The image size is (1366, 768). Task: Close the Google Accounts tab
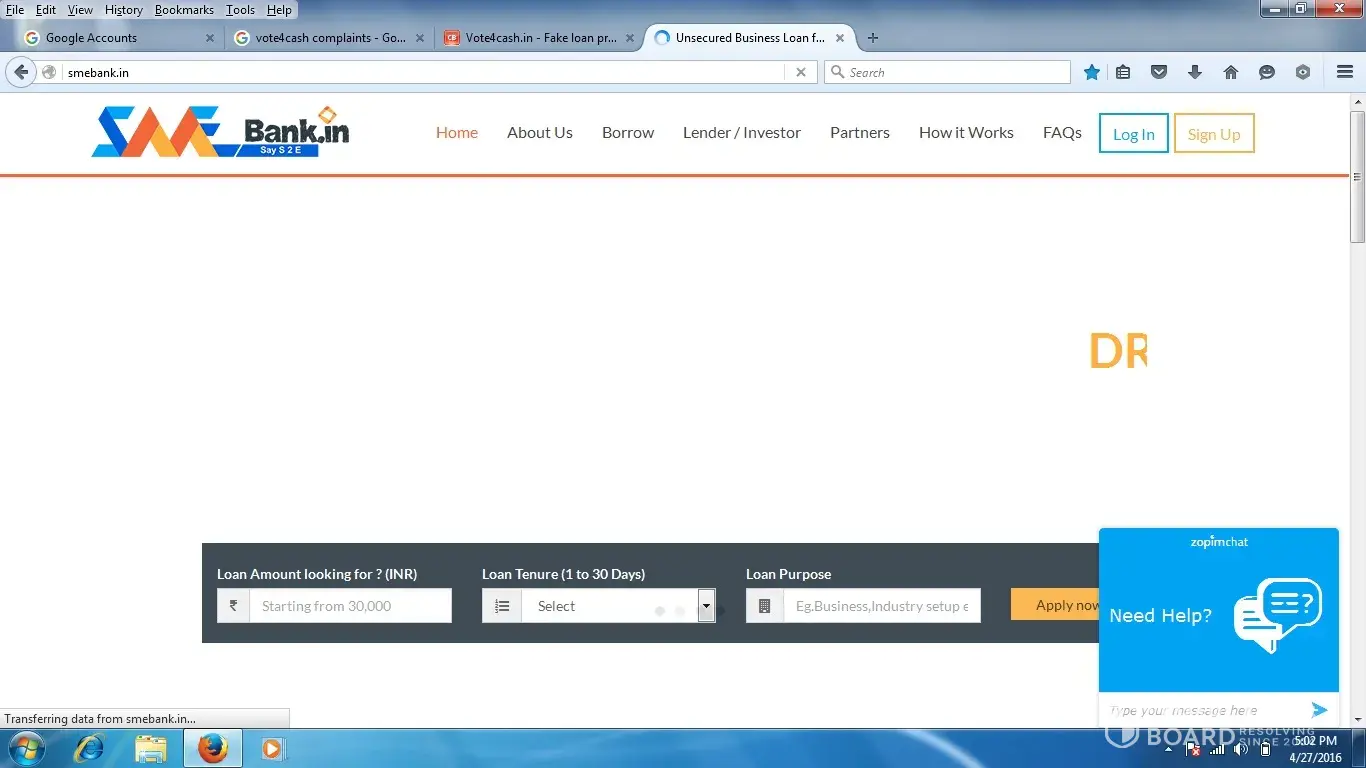click(x=210, y=38)
